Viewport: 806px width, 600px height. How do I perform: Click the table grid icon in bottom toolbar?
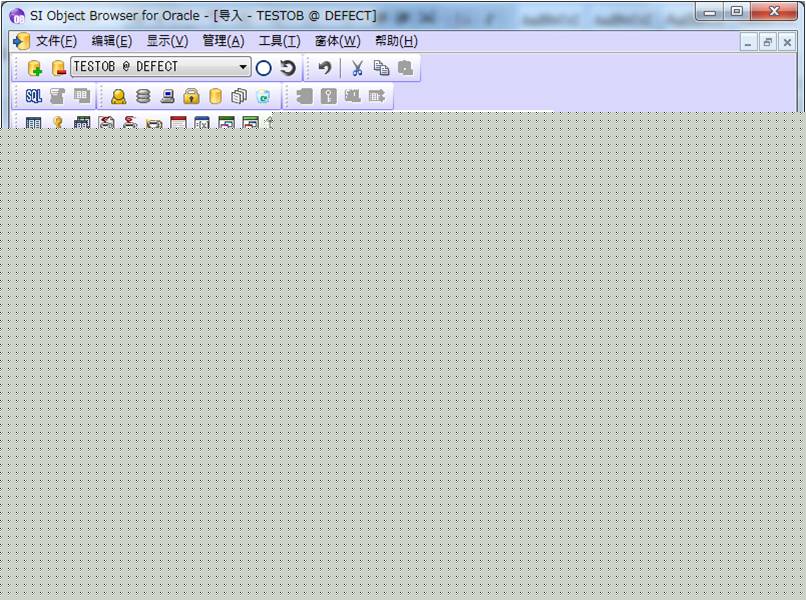[33, 122]
